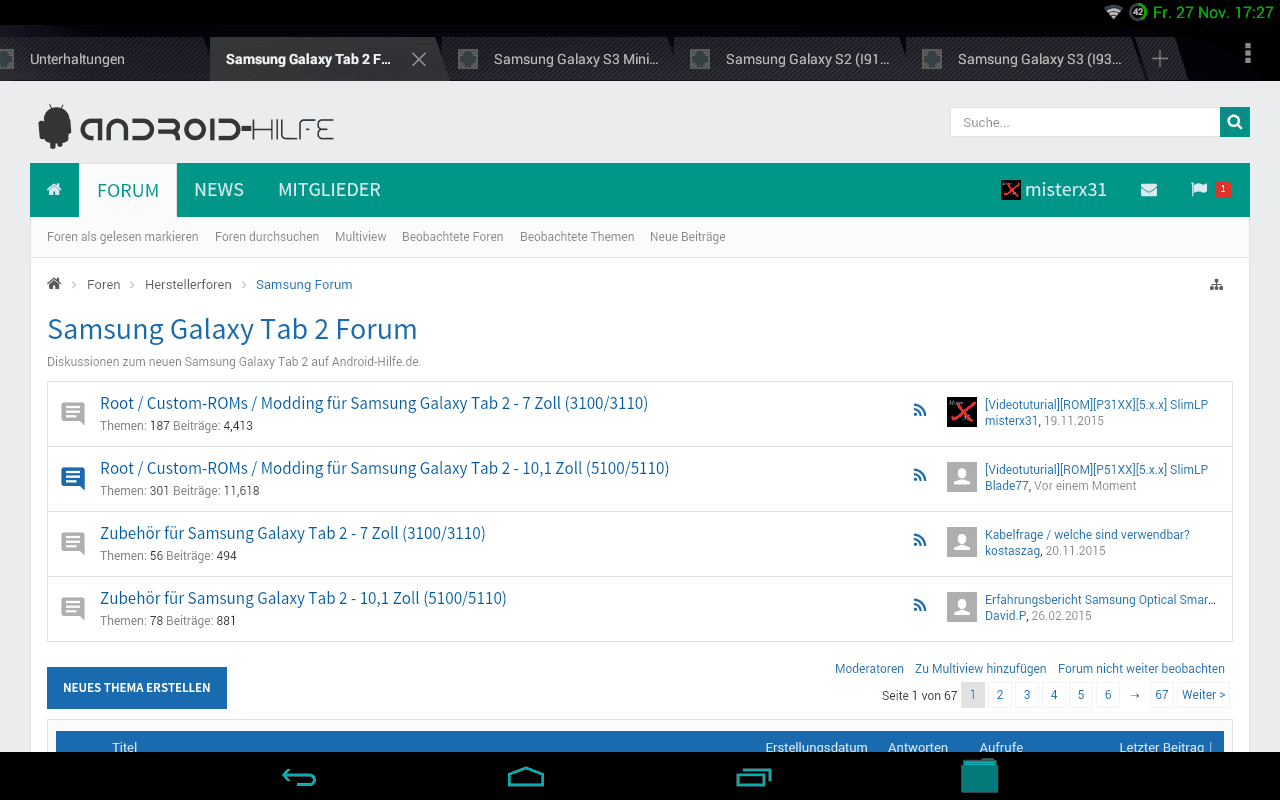
Task: Click Weiter > pagination button
Action: click(1203, 695)
